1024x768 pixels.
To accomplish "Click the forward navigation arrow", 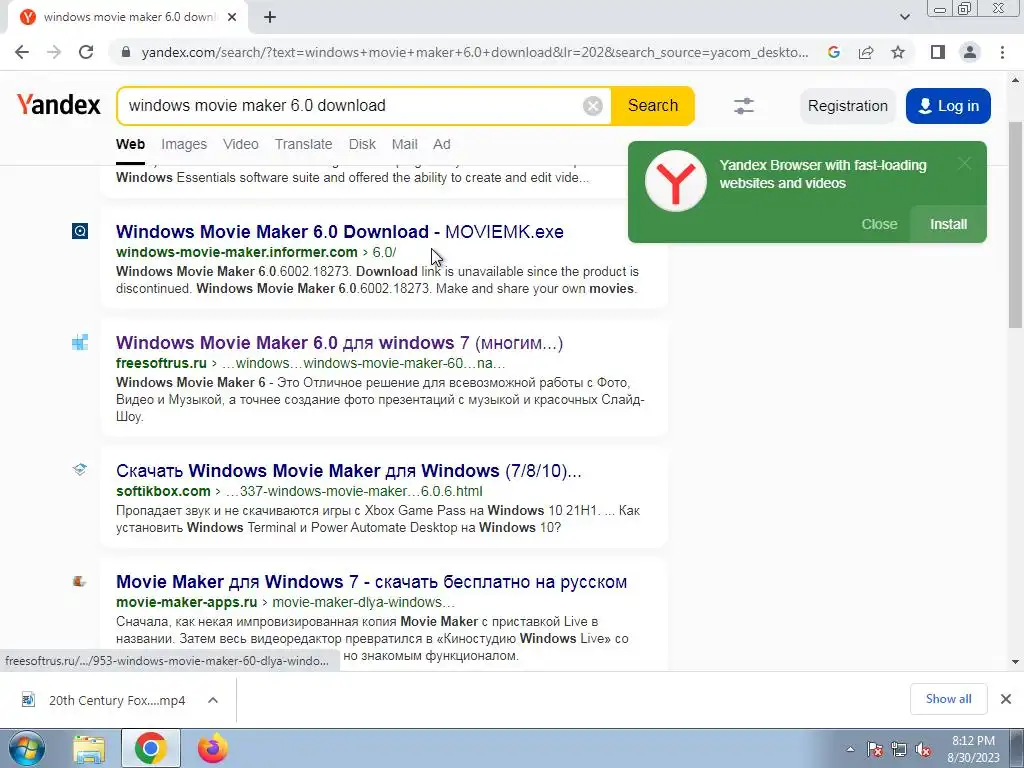I will pyautogui.click(x=54, y=52).
